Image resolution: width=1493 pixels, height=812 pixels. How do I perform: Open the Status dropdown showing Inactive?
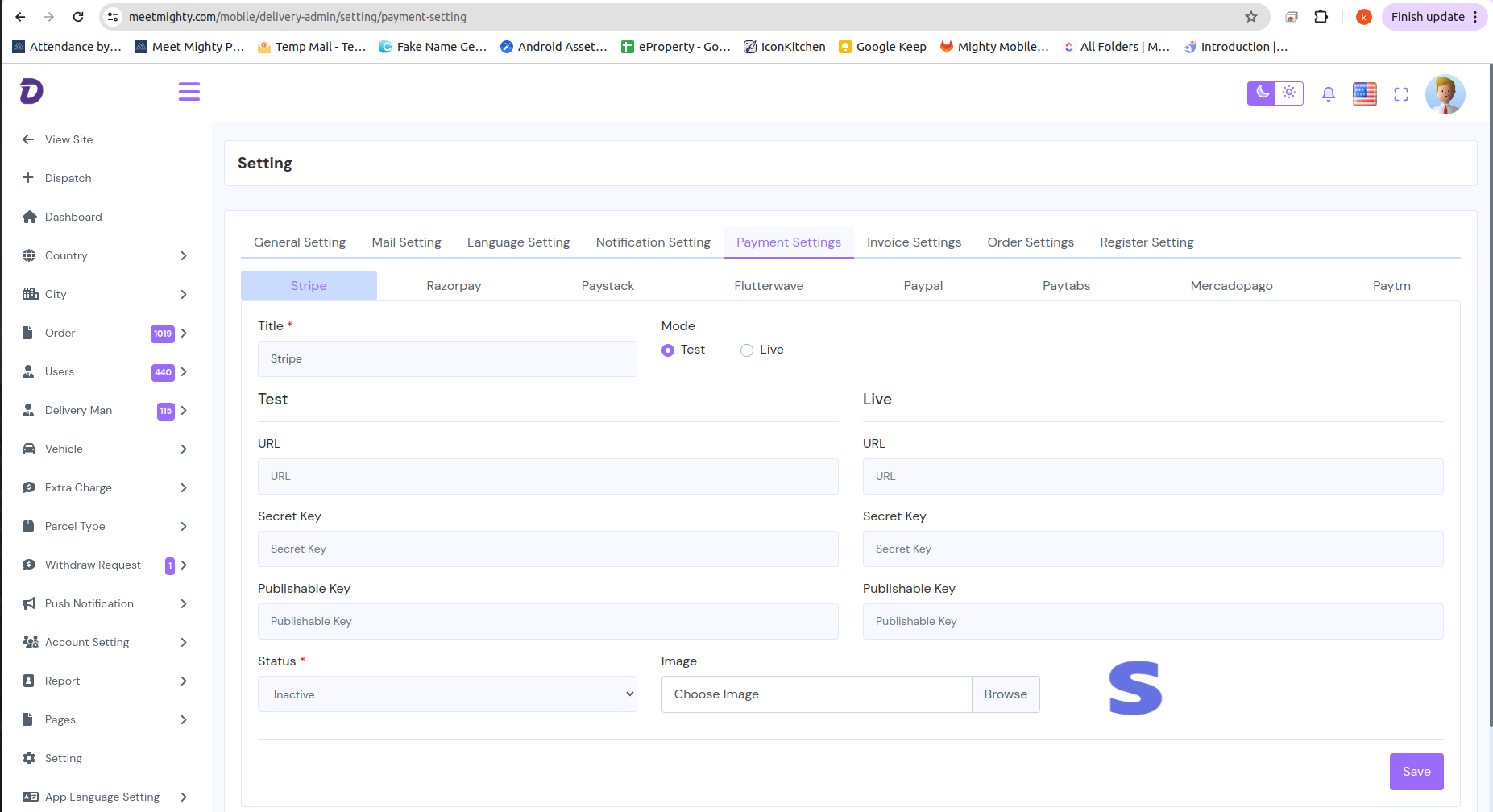click(447, 694)
